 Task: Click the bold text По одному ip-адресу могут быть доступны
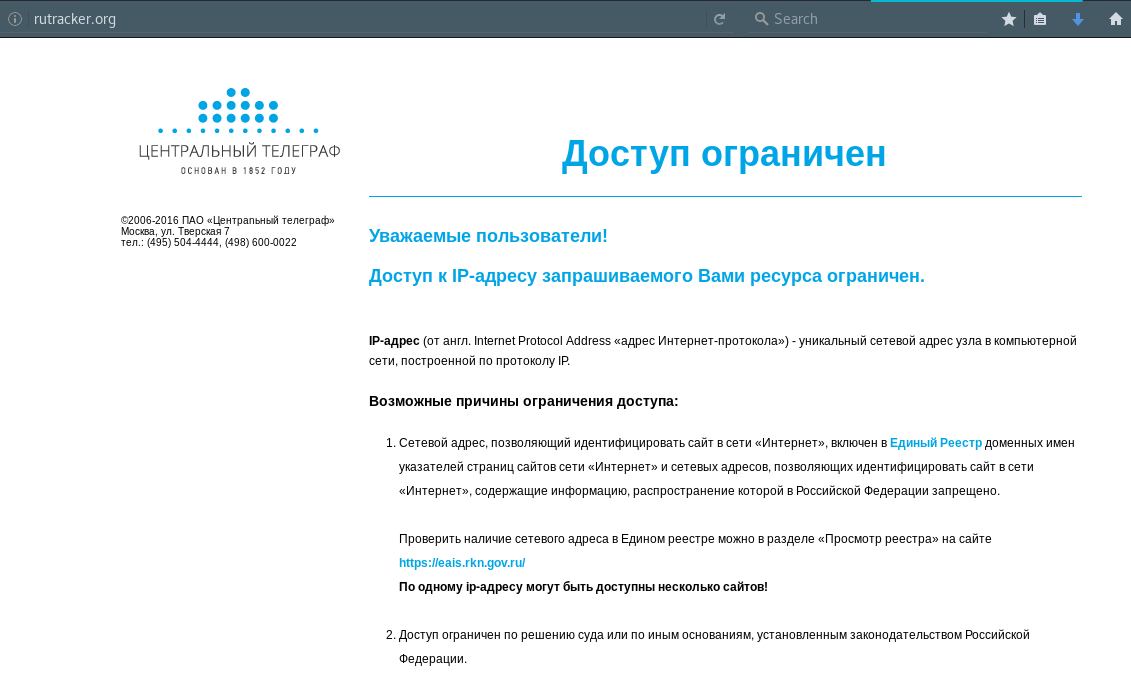pyautogui.click(x=583, y=587)
